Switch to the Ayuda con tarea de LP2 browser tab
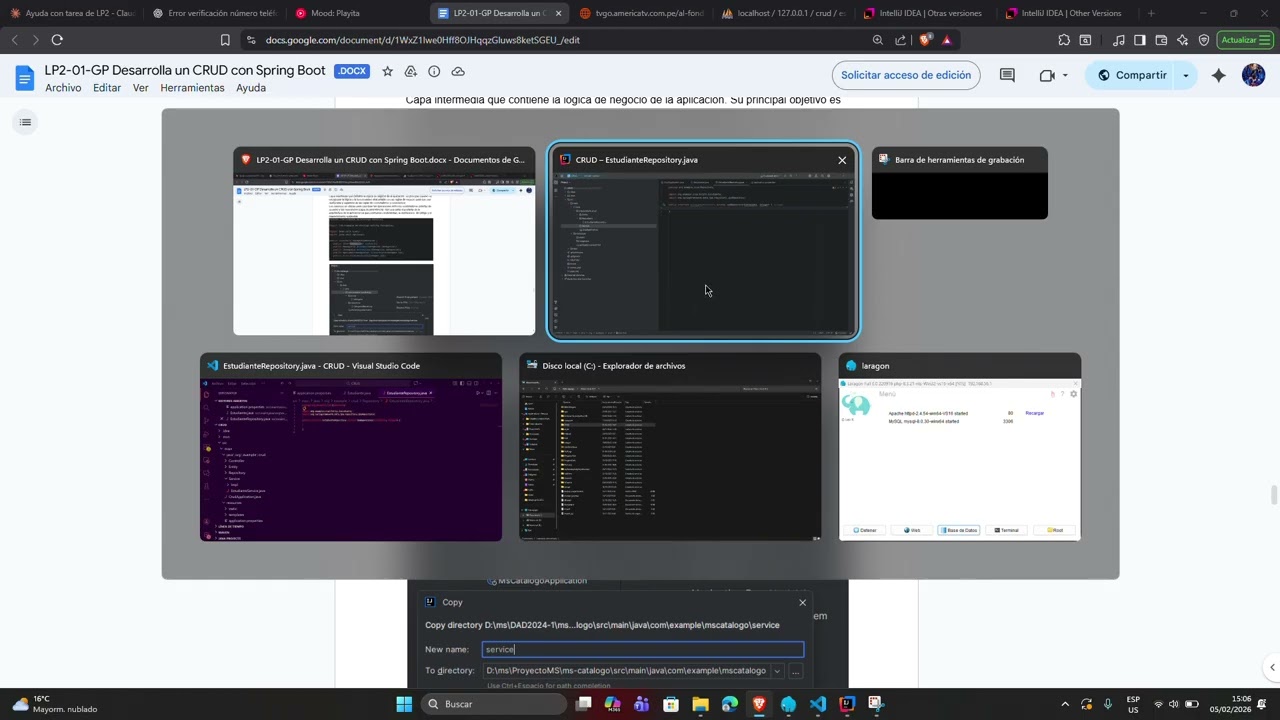Viewport: 1280px width, 720px height. pos(72,13)
